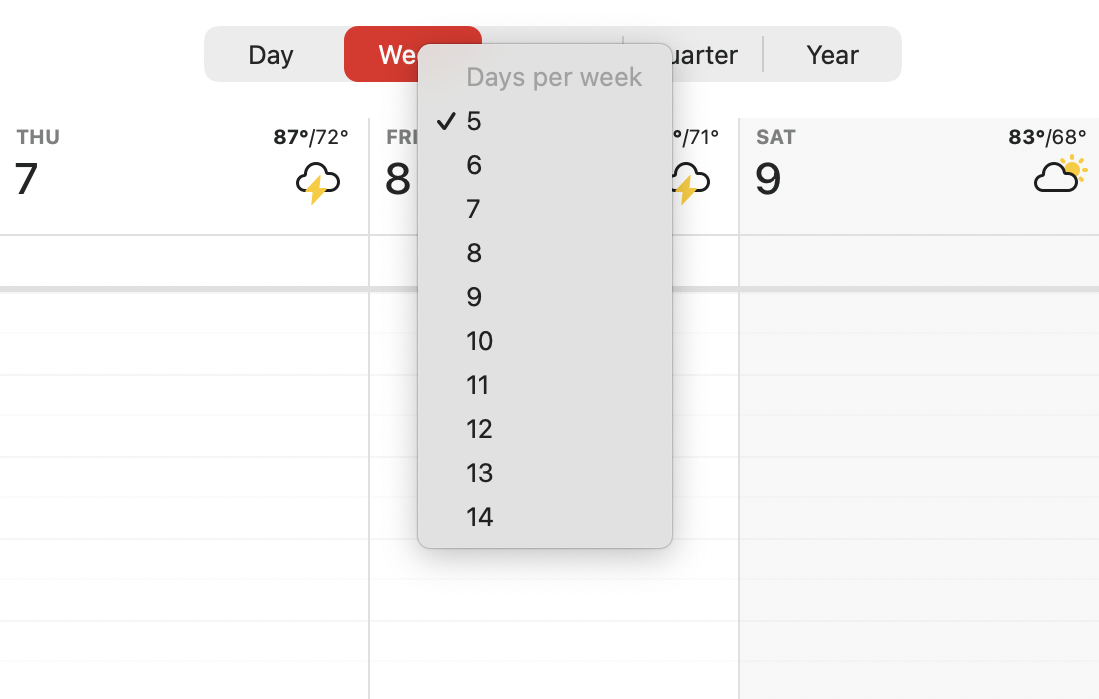Switch to Year view tab
This screenshot has height=699, width=1099.
click(832, 55)
